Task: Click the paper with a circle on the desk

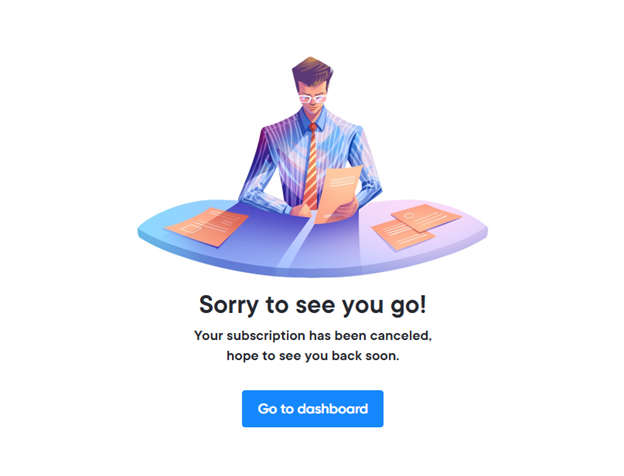Action: coord(426,218)
